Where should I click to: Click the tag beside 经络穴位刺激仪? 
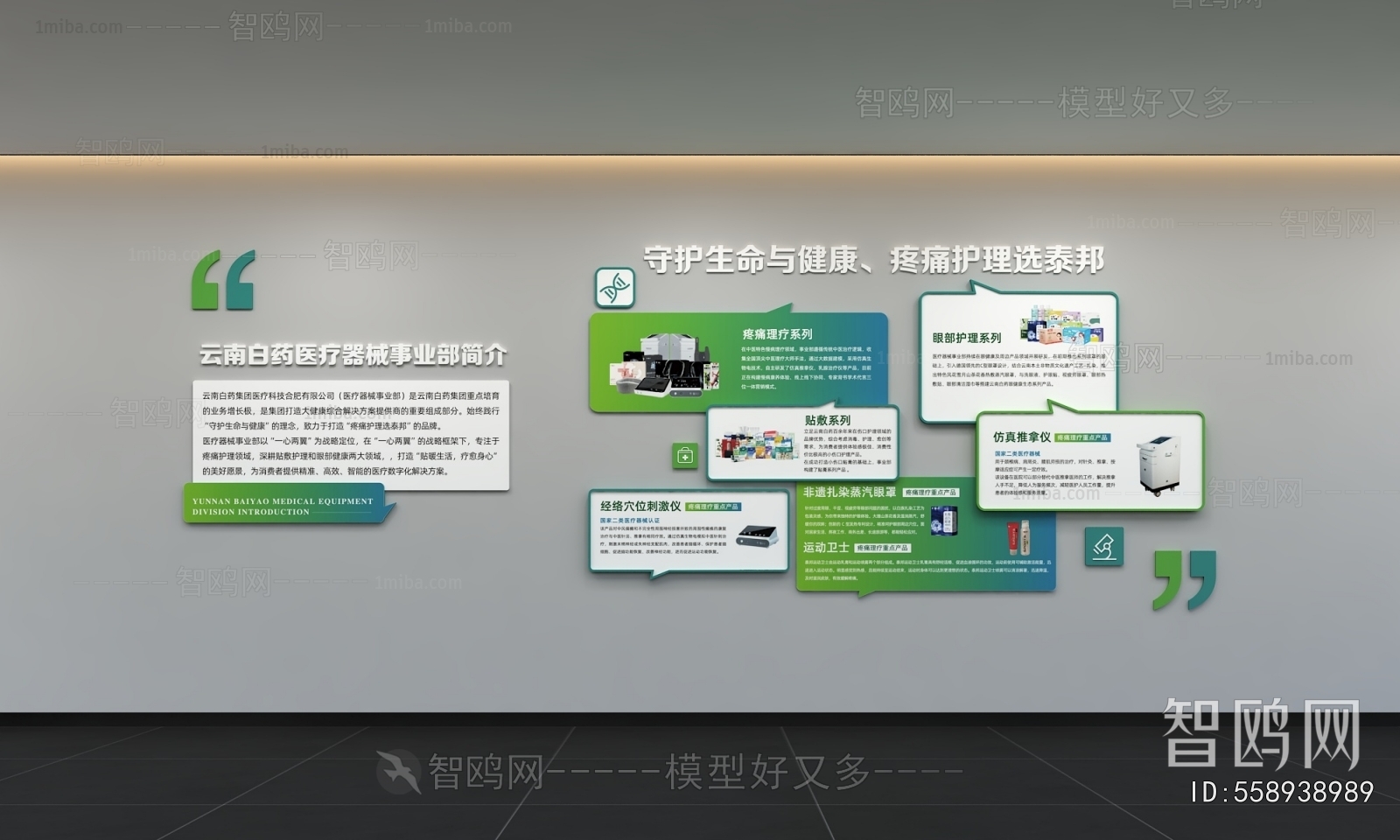coord(712,507)
